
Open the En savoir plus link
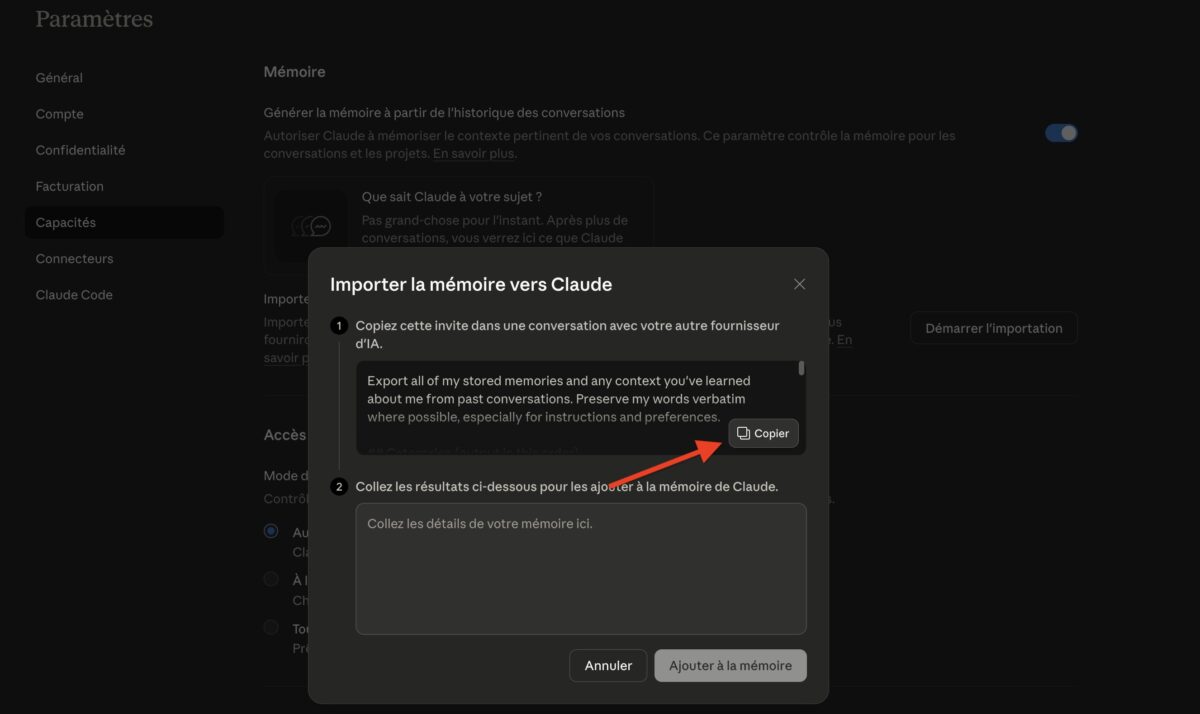point(473,154)
